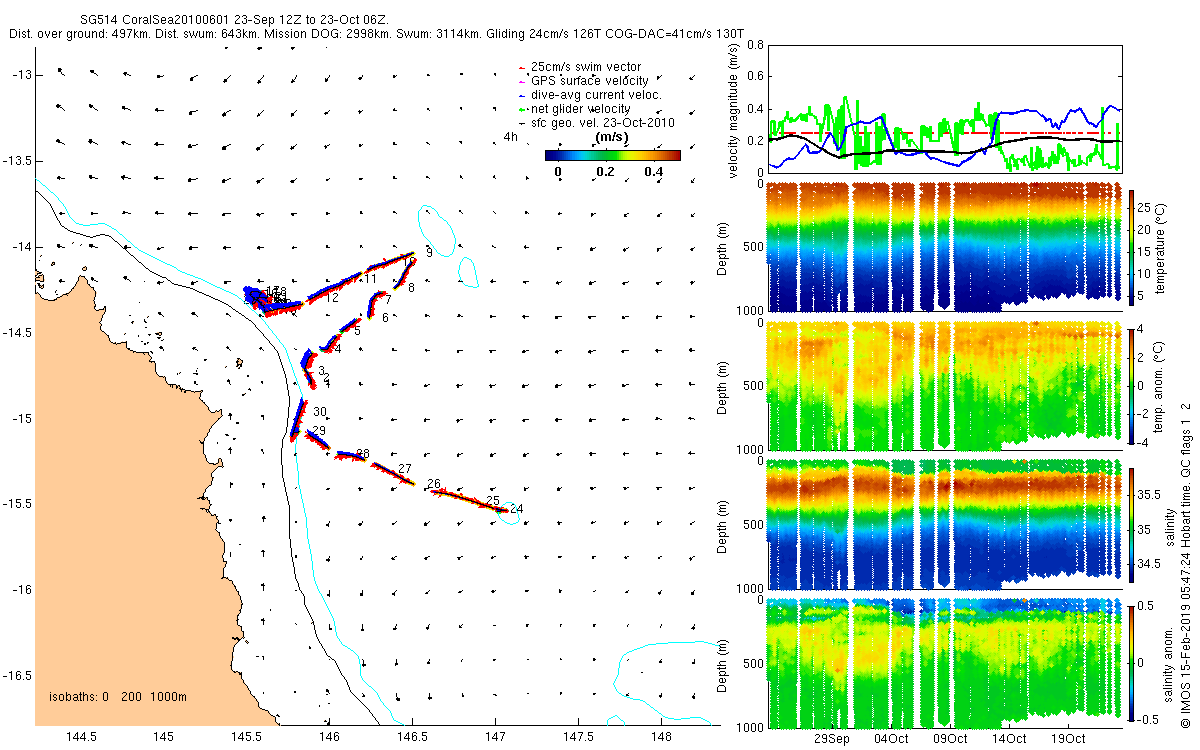Click the salinity anom. colorbar

point(1132,661)
